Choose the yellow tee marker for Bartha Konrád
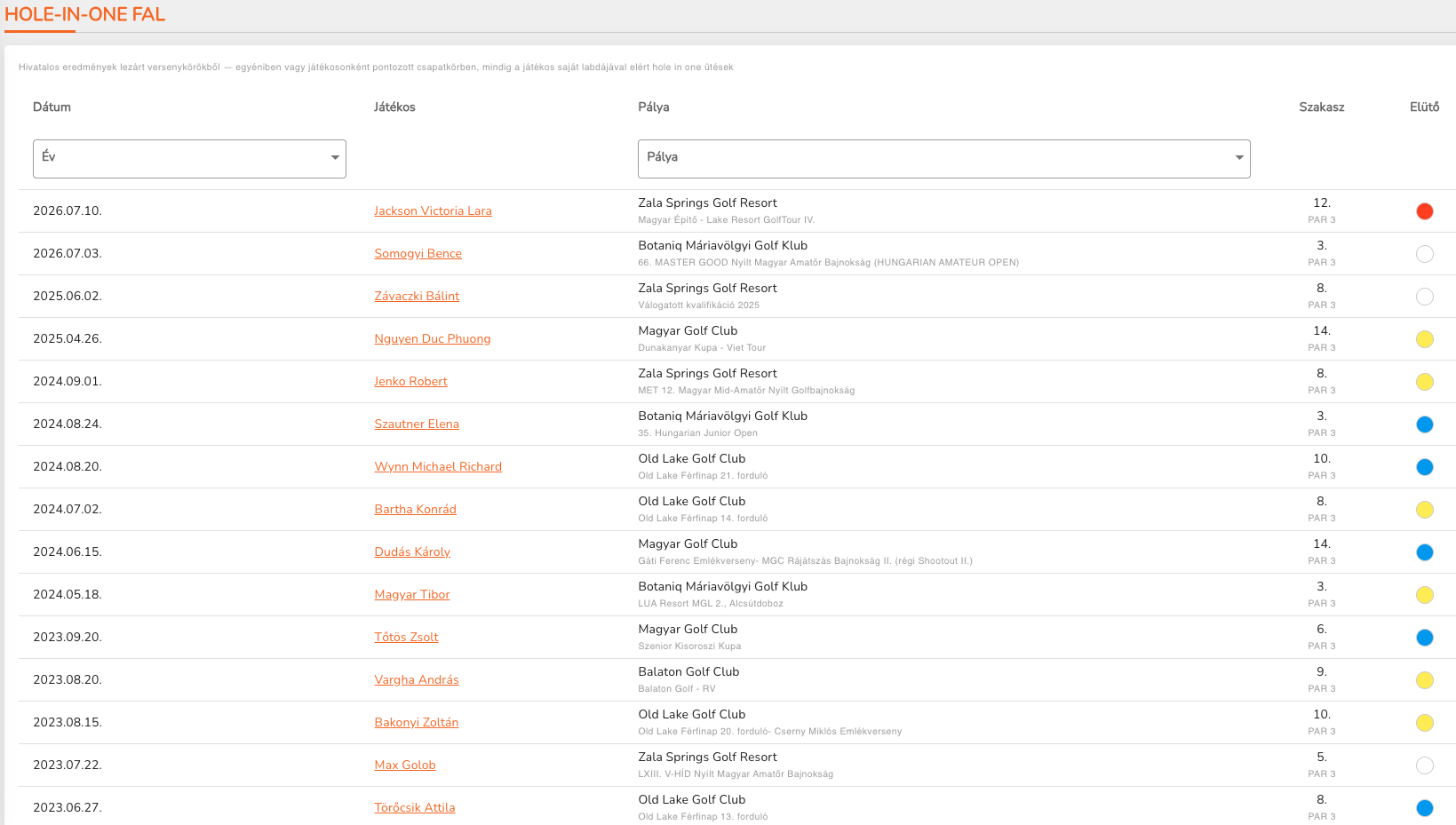The image size is (1456, 825). pos(1424,510)
